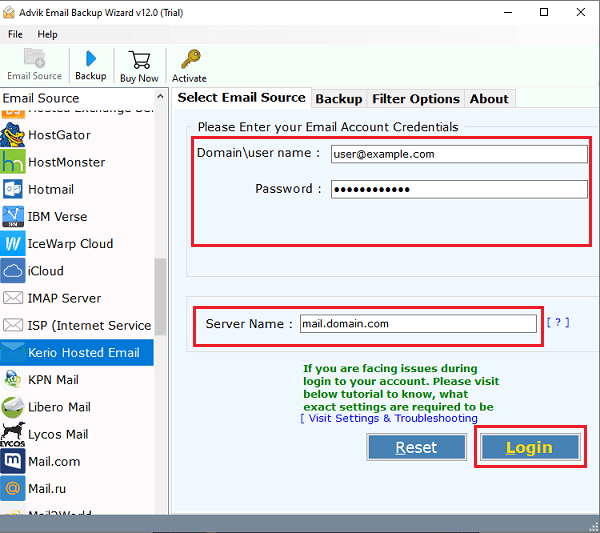This screenshot has width=600, height=533.
Task: Select the HostGator icon in source list
Action: point(13,135)
